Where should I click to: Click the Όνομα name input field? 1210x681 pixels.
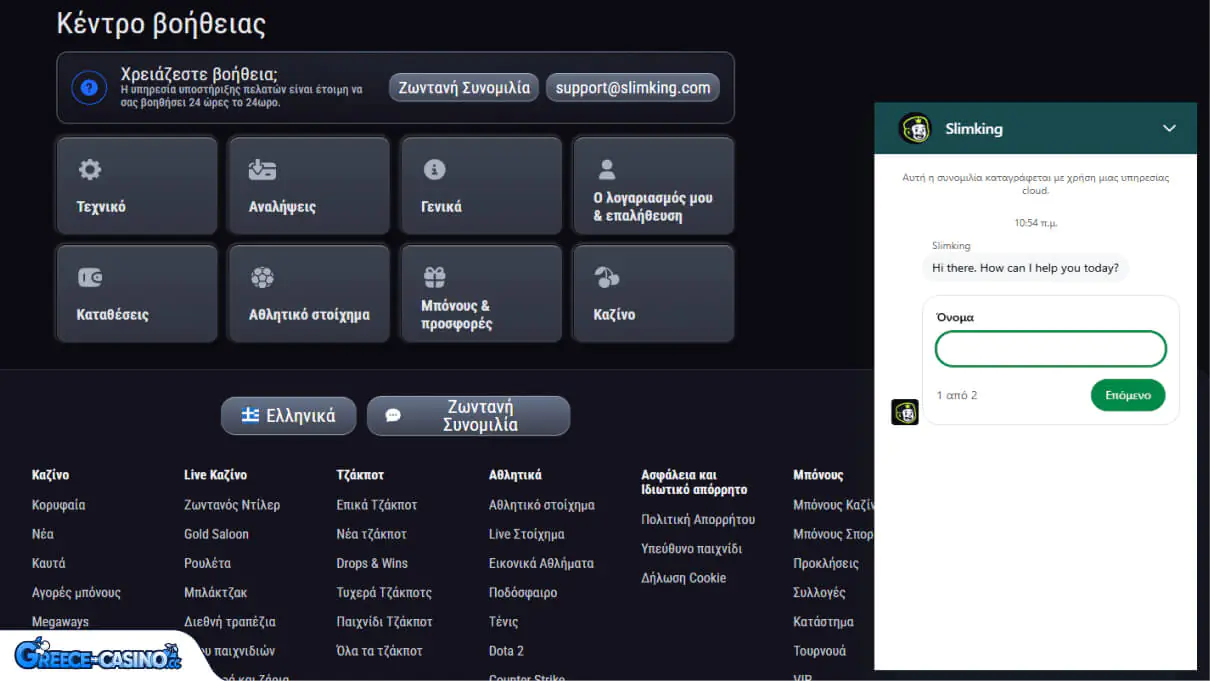(1050, 349)
